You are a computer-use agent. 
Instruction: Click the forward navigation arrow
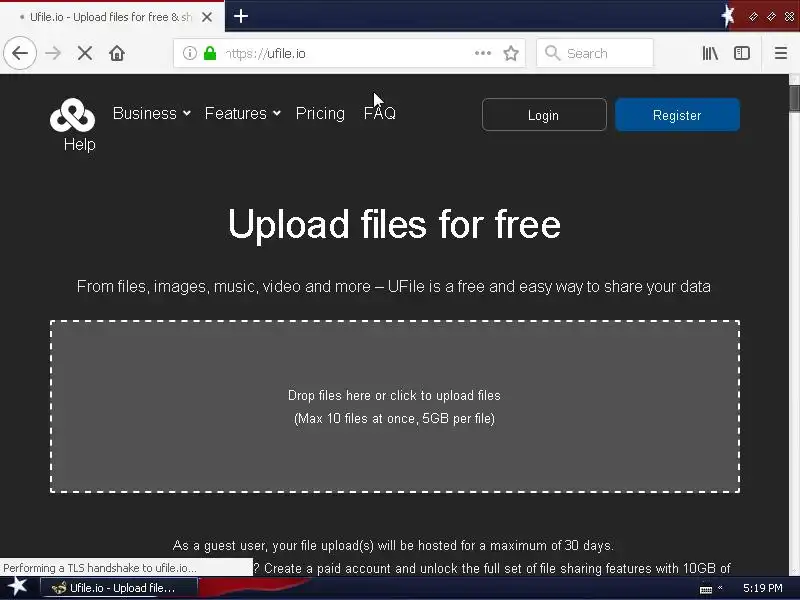pyautogui.click(x=53, y=53)
